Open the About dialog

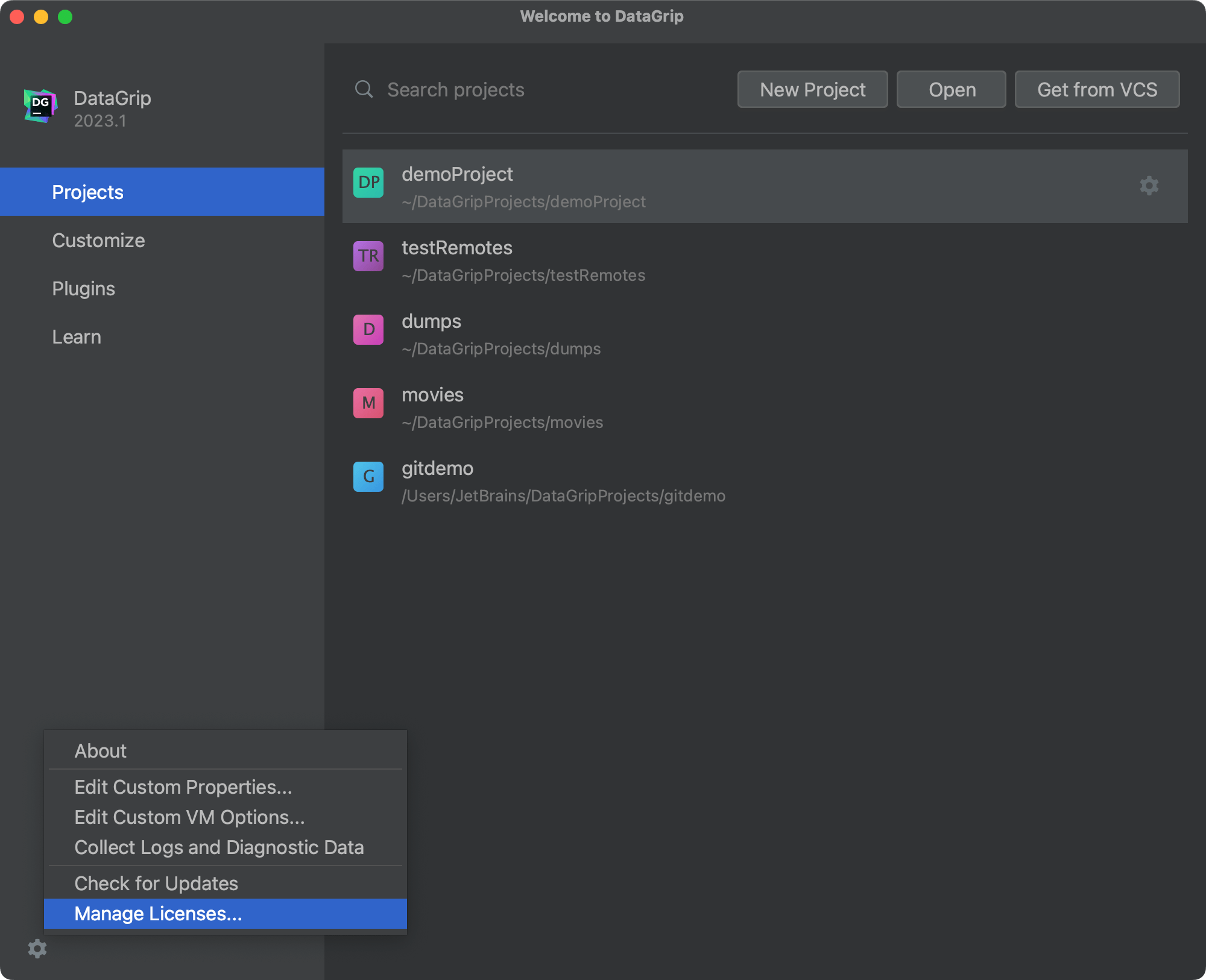[x=100, y=750]
